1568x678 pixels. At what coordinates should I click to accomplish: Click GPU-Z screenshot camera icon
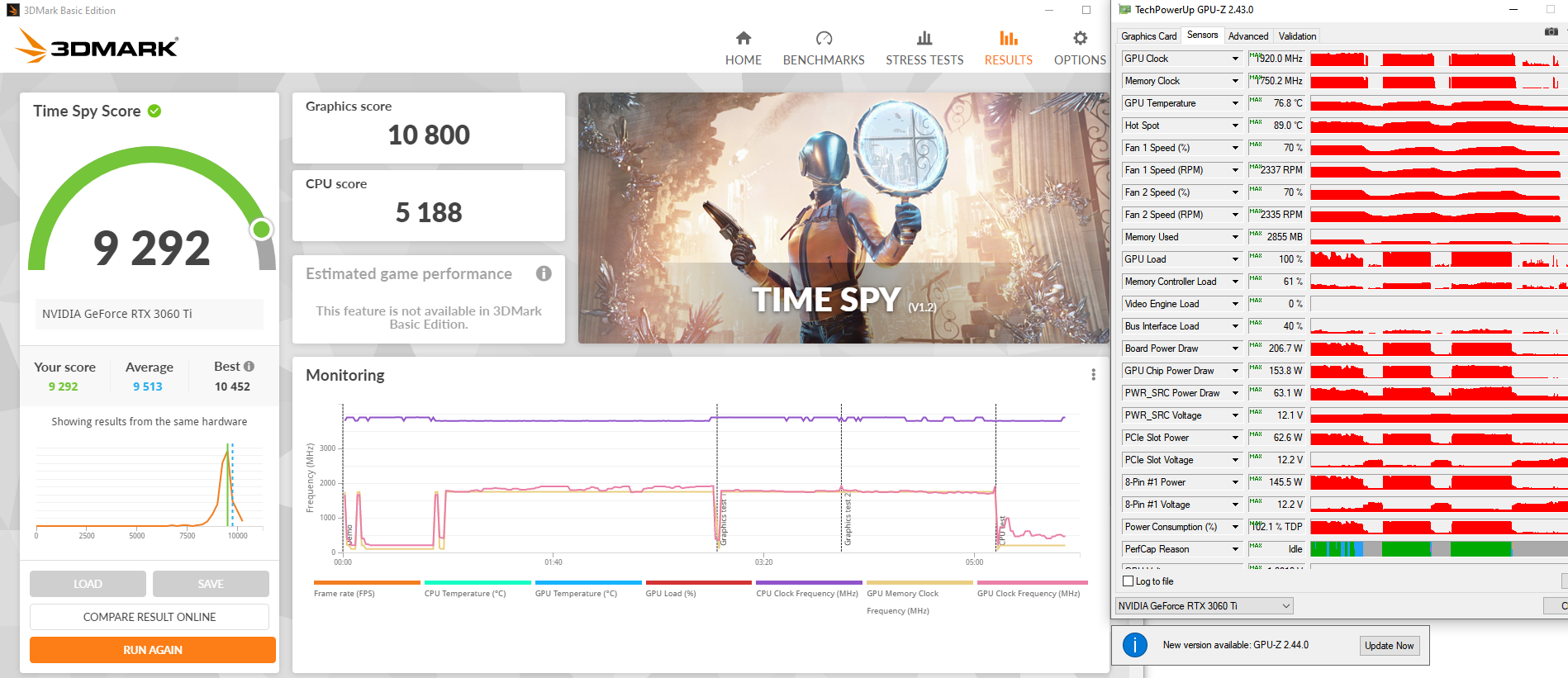click(x=1551, y=31)
